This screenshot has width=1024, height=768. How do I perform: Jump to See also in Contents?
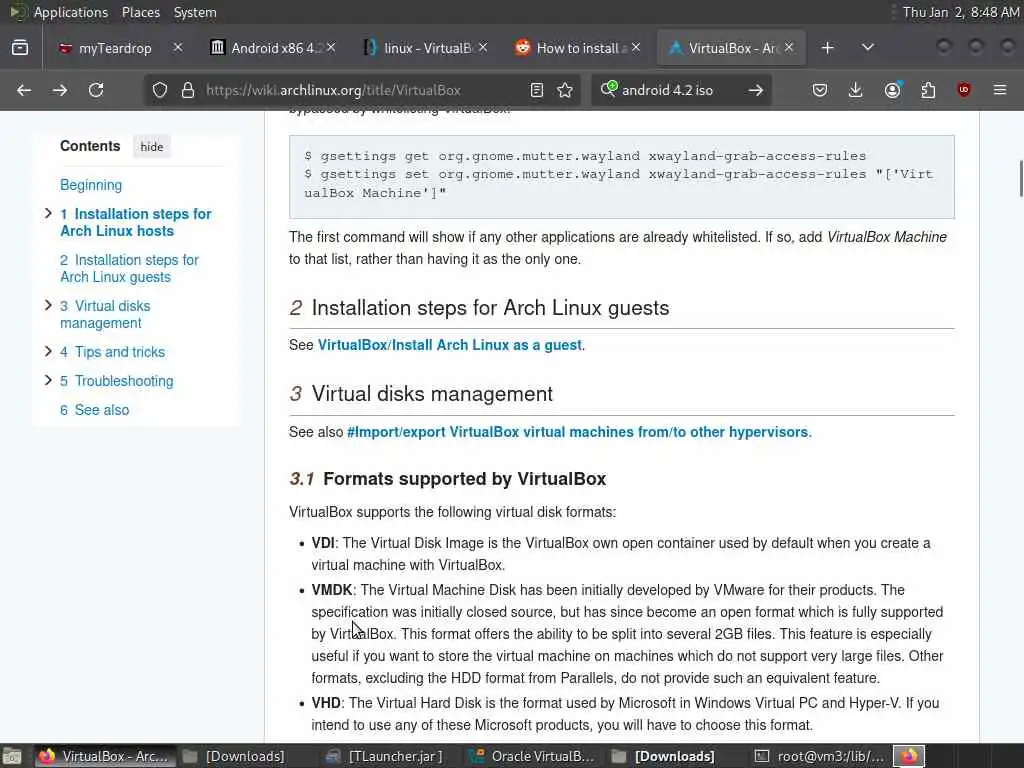95,410
